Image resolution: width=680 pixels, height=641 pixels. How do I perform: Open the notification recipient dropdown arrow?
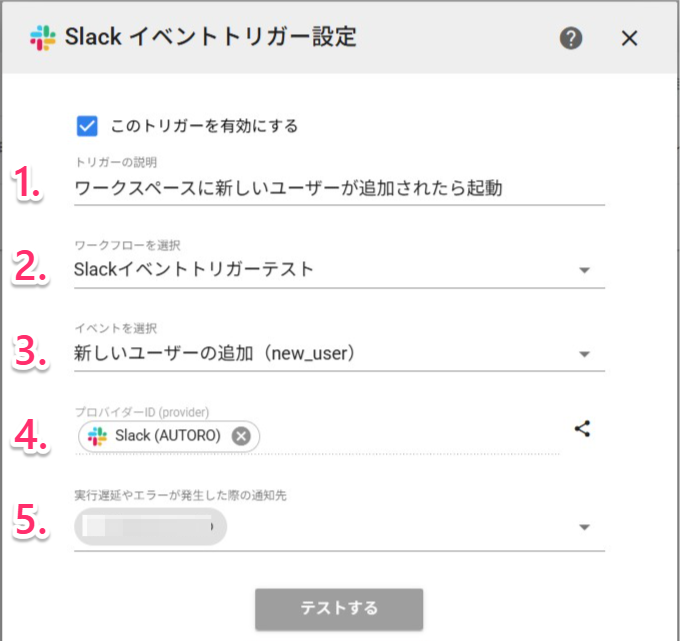point(585,528)
